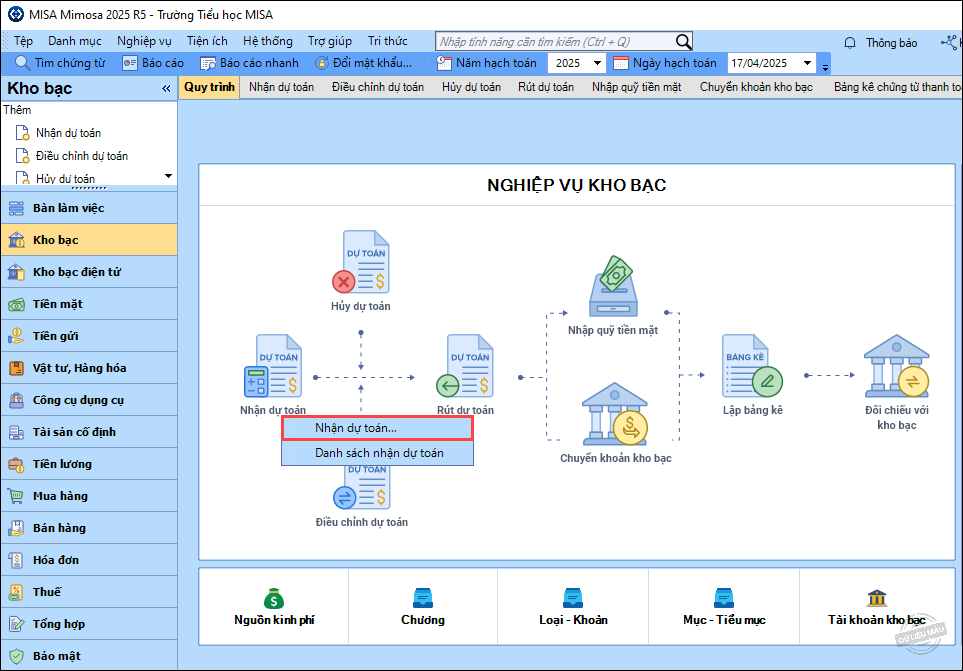Focus the feature search input box
Image resolution: width=963 pixels, height=671 pixels.
[555, 42]
